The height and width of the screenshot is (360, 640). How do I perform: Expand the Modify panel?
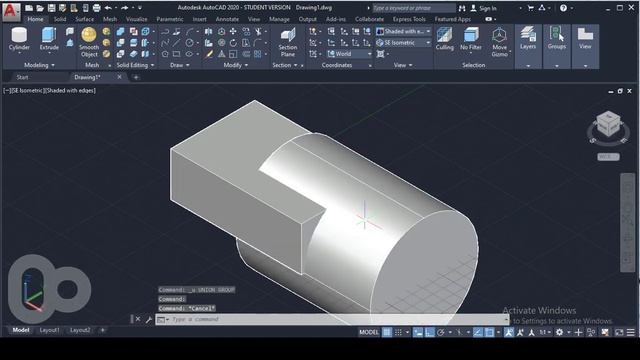236,65
